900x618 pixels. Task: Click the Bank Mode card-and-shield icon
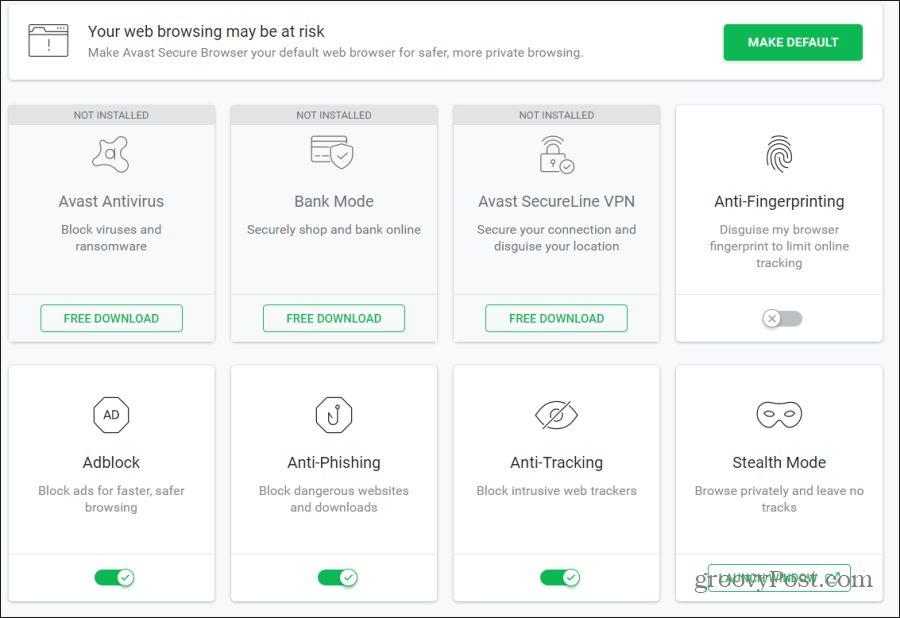click(x=332, y=152)
